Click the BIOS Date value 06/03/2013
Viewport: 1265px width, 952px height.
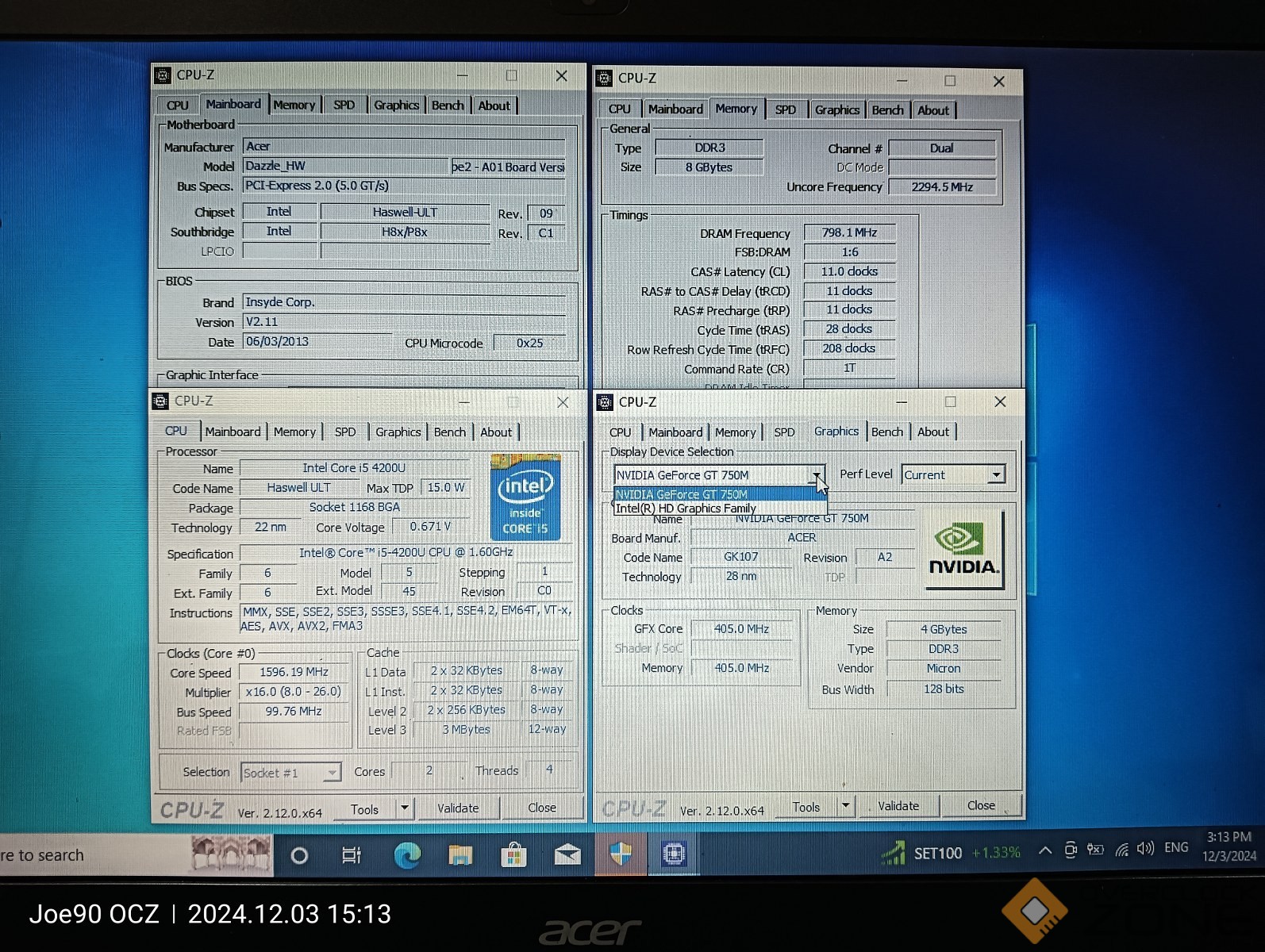317,342
